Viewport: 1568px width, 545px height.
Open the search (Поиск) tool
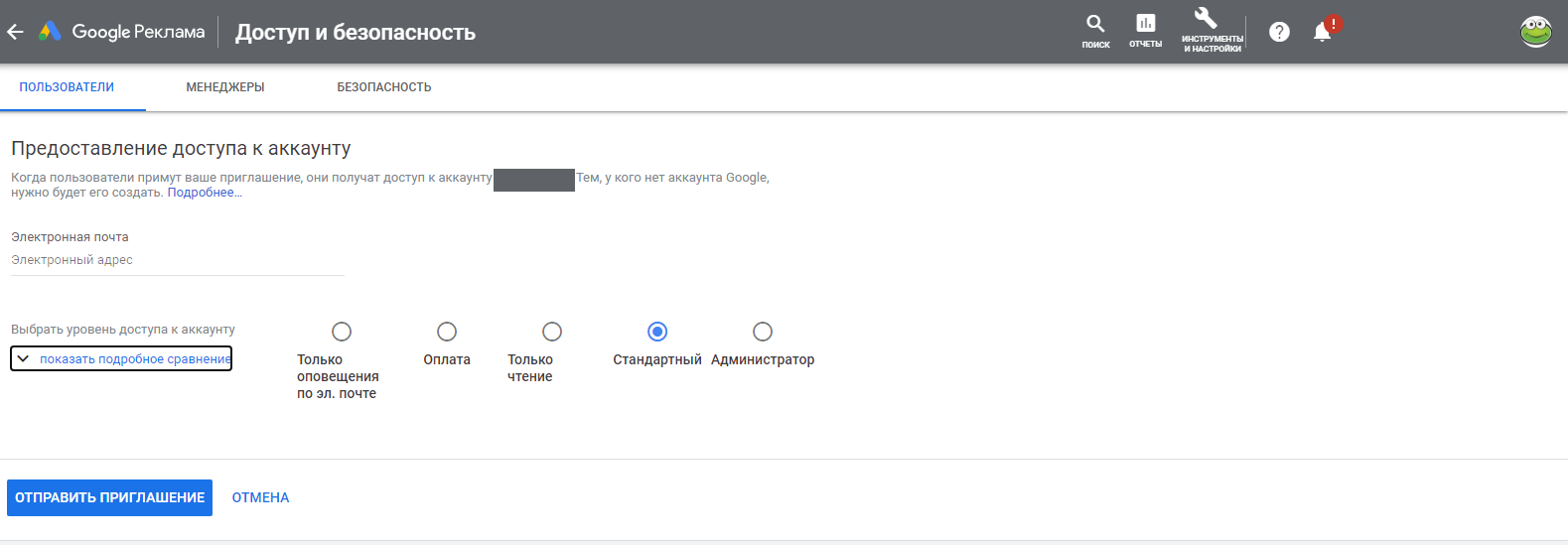tap(1095, 30)
